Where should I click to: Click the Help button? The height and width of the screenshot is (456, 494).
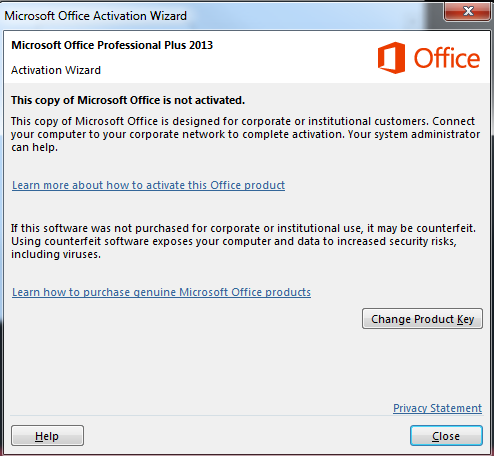coord(47,436)
